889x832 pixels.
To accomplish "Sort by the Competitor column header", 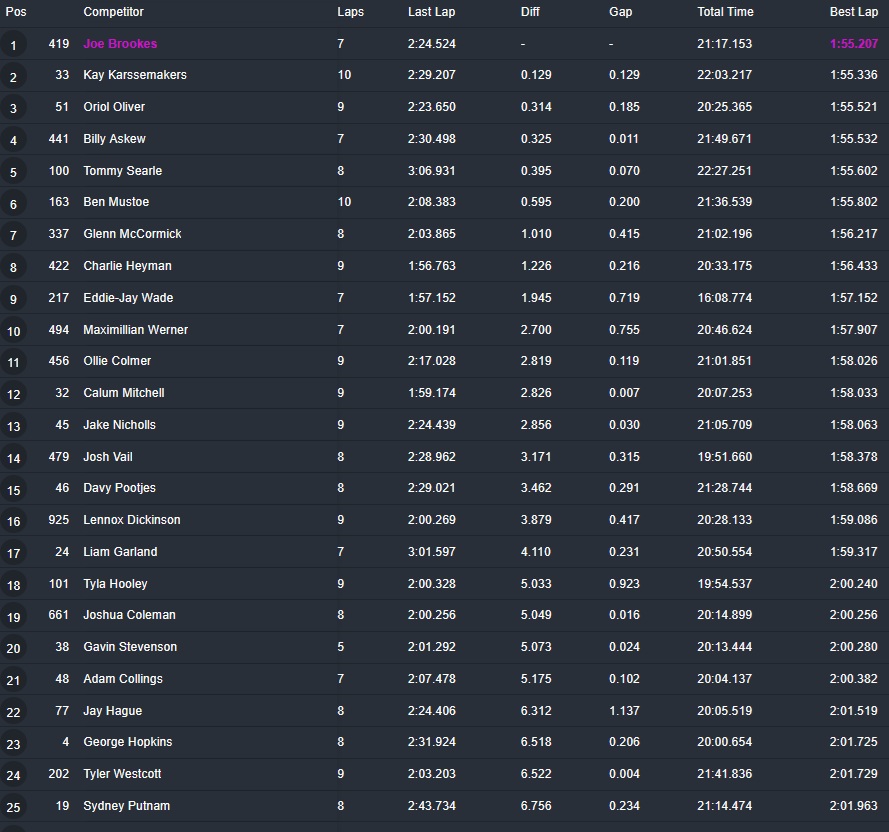I will coord(113,12).
